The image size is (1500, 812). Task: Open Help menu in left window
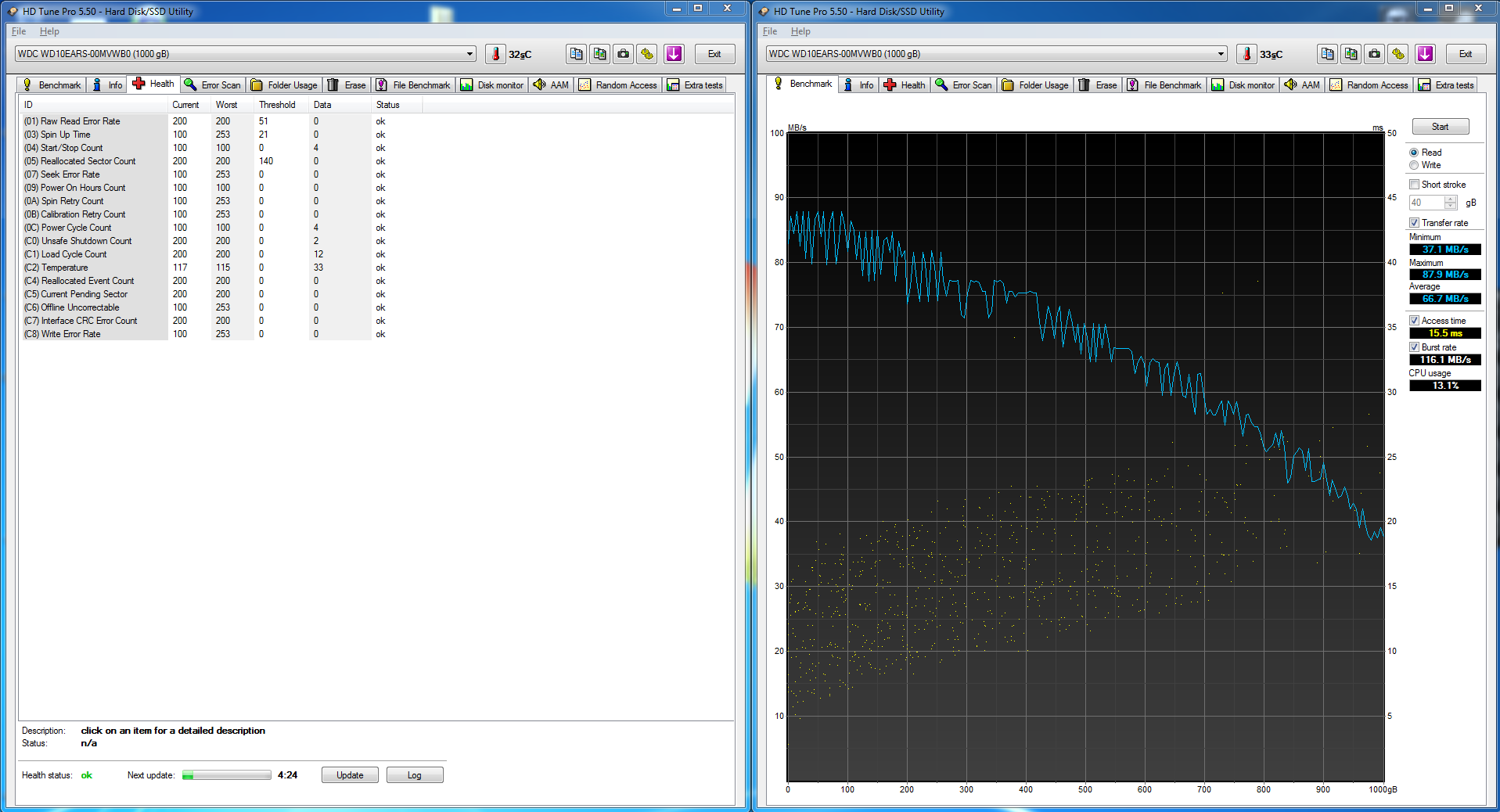49,31
